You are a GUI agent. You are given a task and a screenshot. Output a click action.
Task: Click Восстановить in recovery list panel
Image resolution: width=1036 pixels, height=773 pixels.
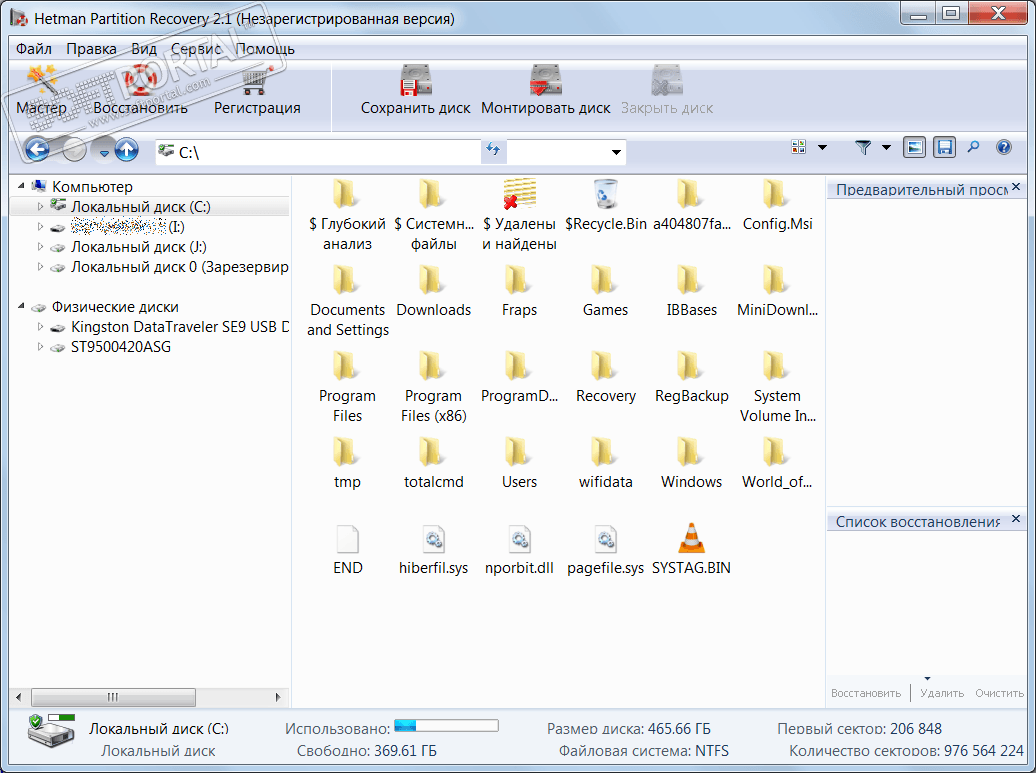click(x=866, y=693)
